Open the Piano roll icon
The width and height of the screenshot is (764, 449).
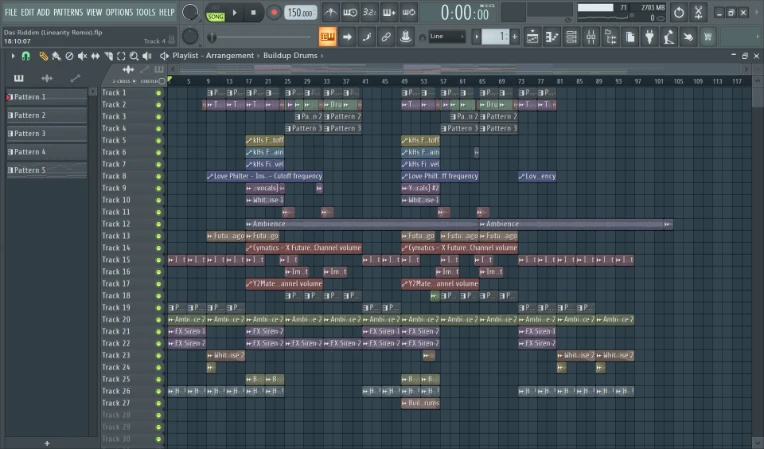coord(552,37)
